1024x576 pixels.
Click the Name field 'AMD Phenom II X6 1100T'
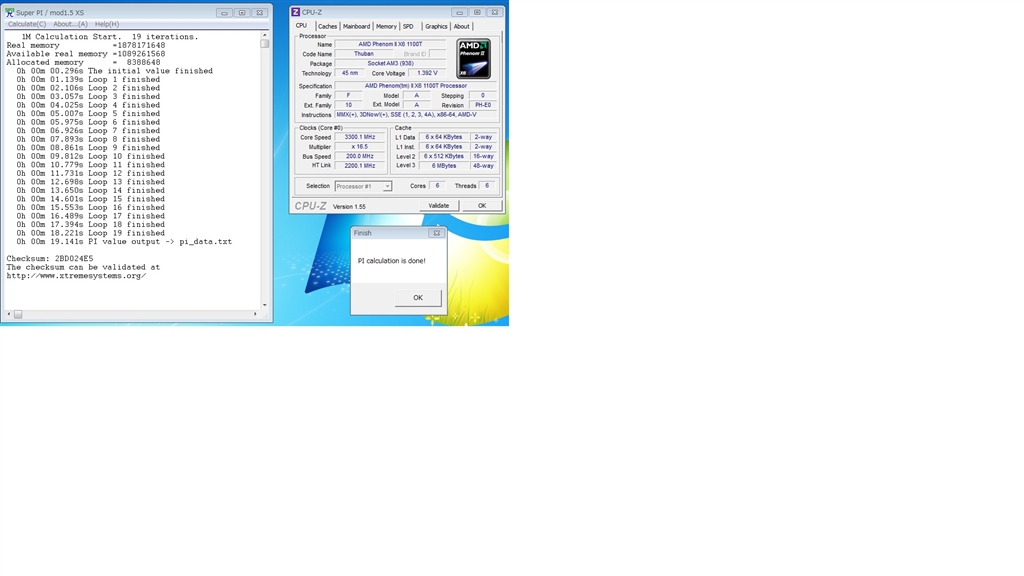pyautogui.click(x=390, y=44)
